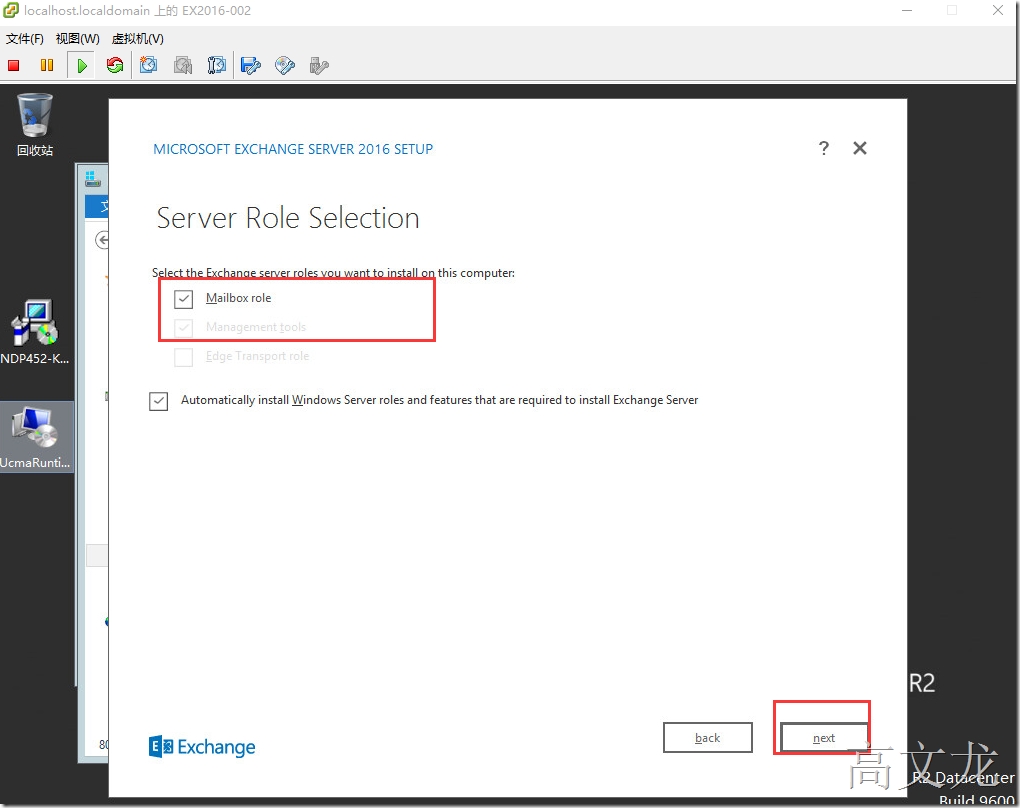Click back arrow in the background explorer window
This screenshot has width=1020, height=808.
click(102, 240)
